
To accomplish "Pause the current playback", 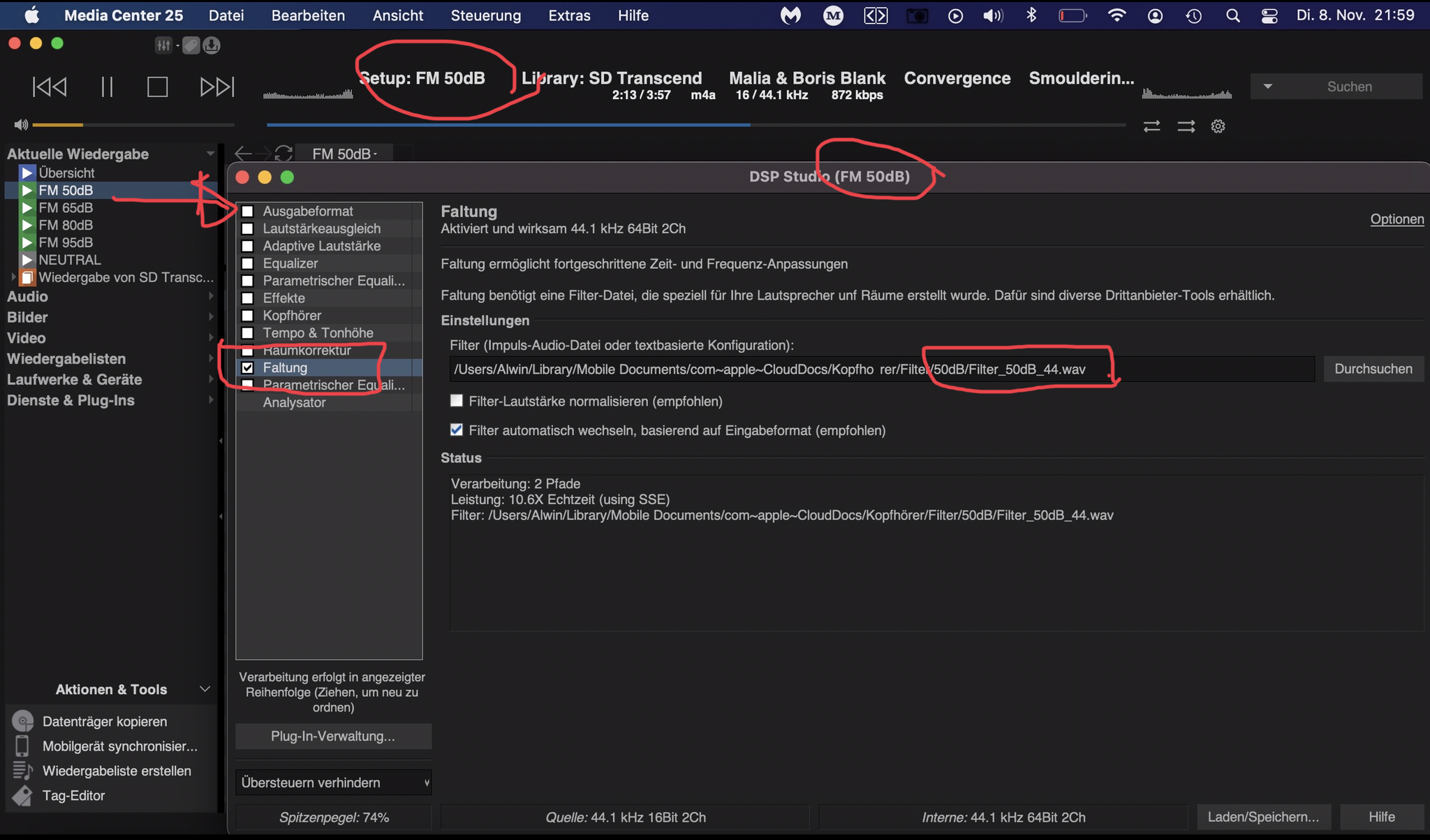I will (x=107, y=87).
